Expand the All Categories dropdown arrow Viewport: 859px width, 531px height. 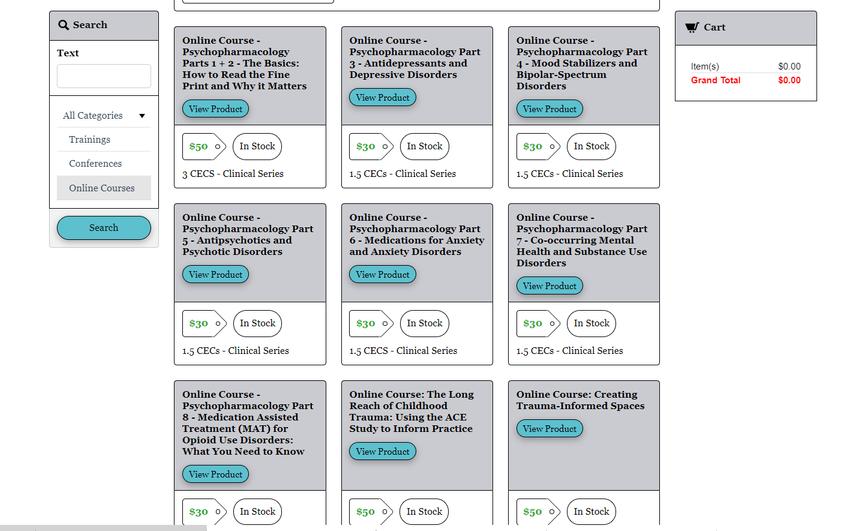(x=142, y=116)
